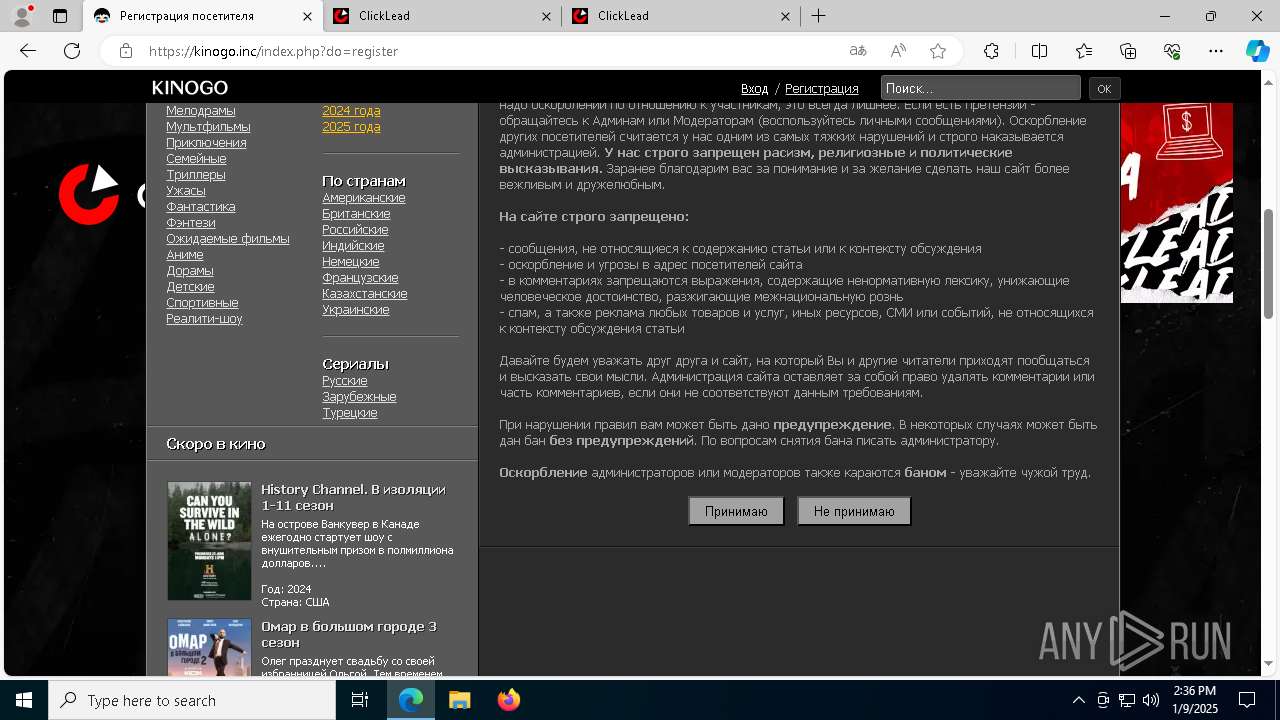Open the Триллеры genre link
The width and height of the screenshot is (1280, 720).
tap(196, 175)
